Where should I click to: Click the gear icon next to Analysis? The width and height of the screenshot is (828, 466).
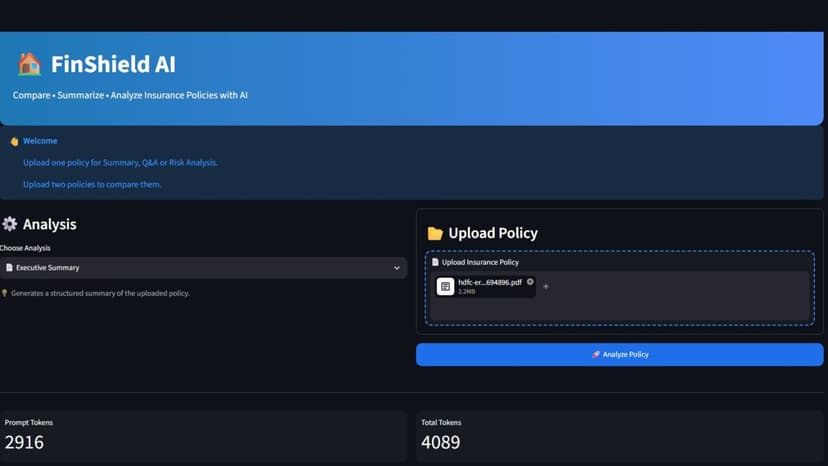[x=9, y=224]
